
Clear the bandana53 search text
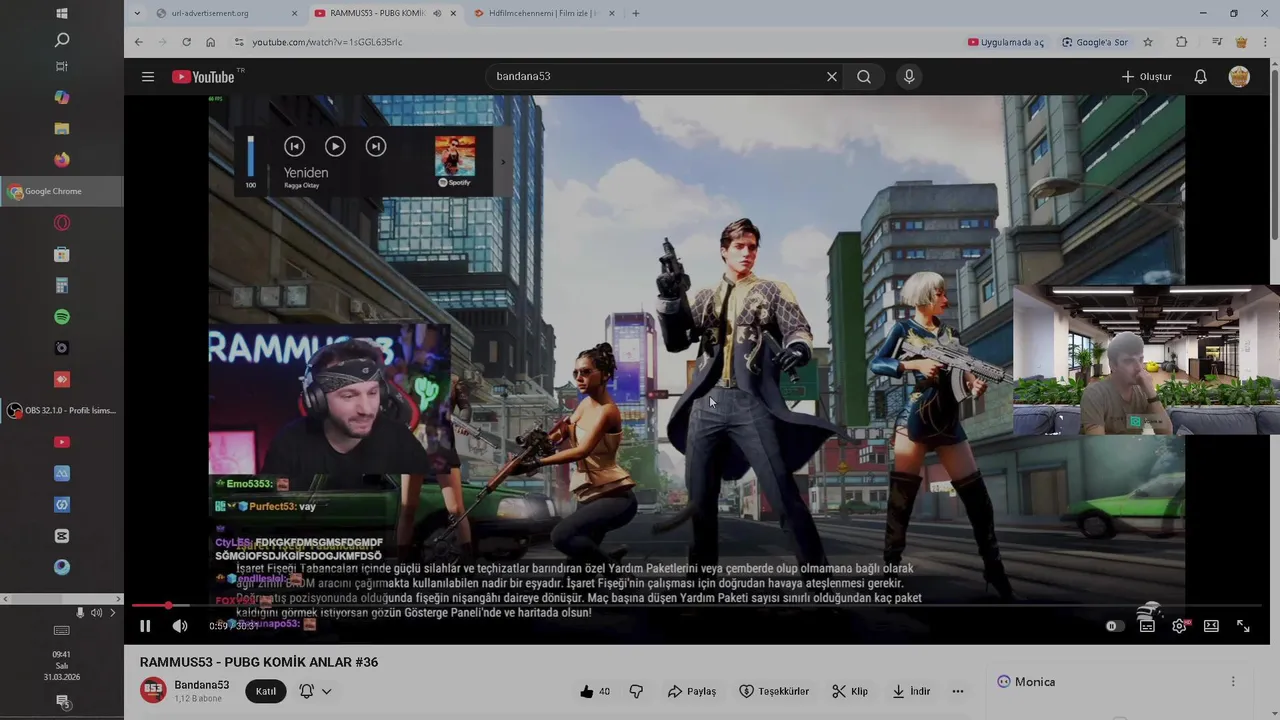(831, 77)
